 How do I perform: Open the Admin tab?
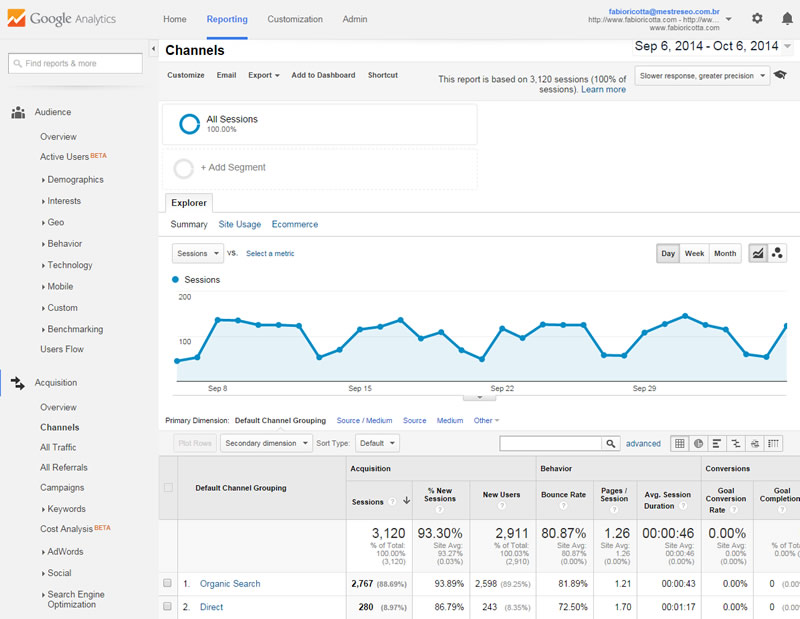coord(355,19)
